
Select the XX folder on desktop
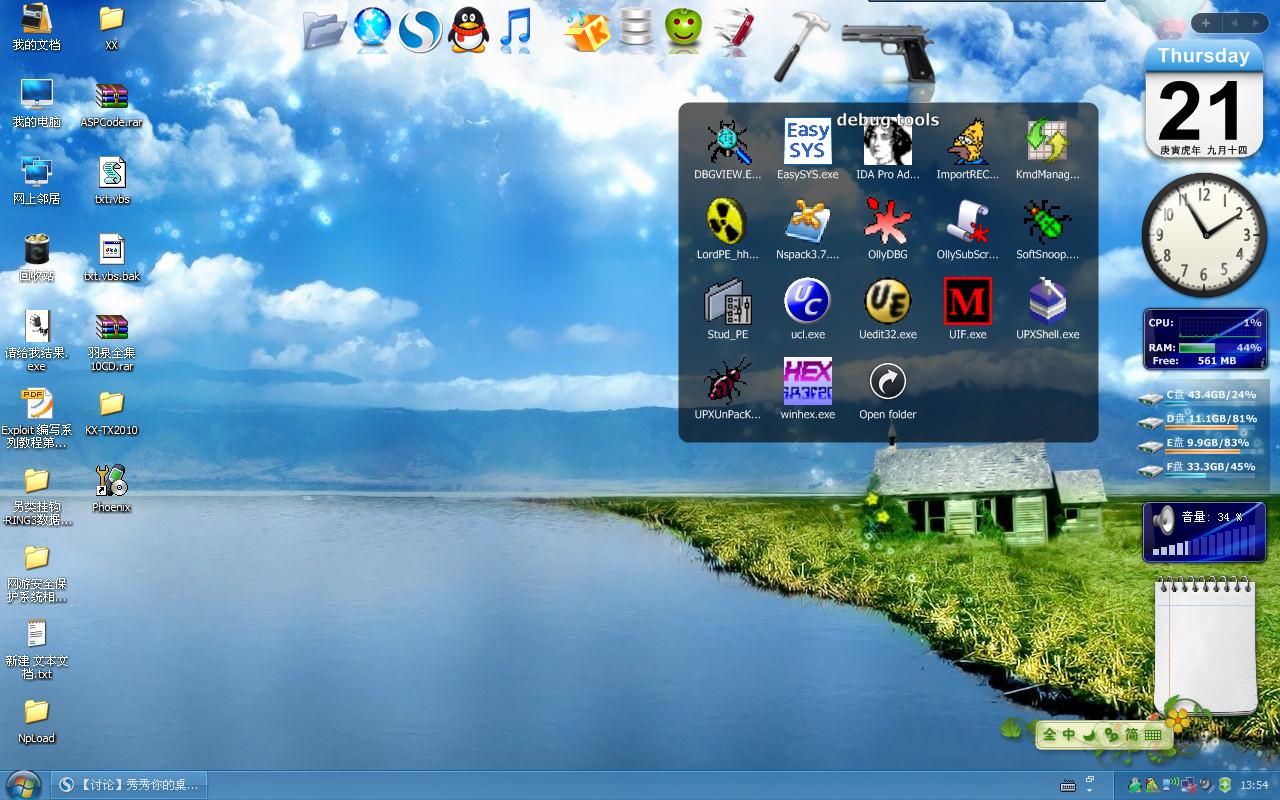point(112,28)
